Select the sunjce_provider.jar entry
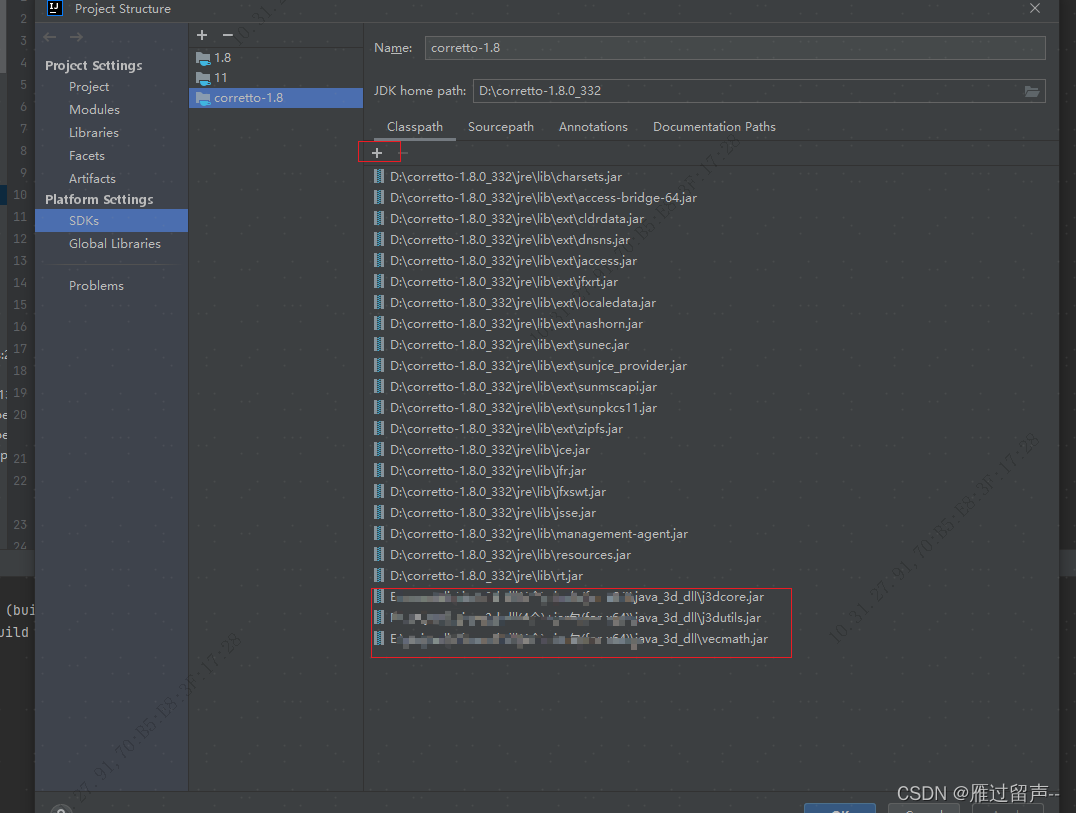Image resolution: width=1076 pixels, height=813 pixels. point(711,366)
